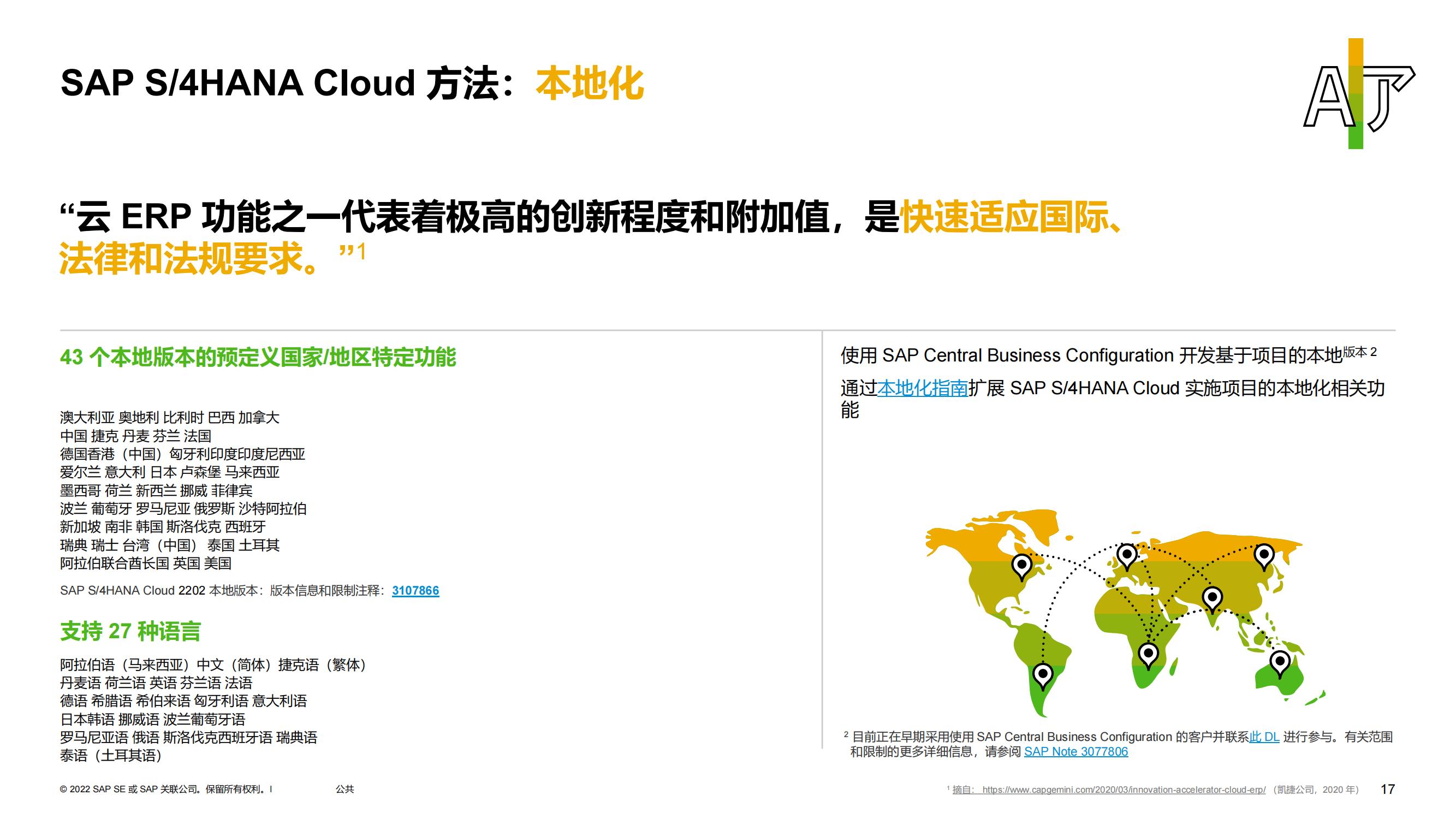Click the map pin over Australia

click(x=1280, y=663)
